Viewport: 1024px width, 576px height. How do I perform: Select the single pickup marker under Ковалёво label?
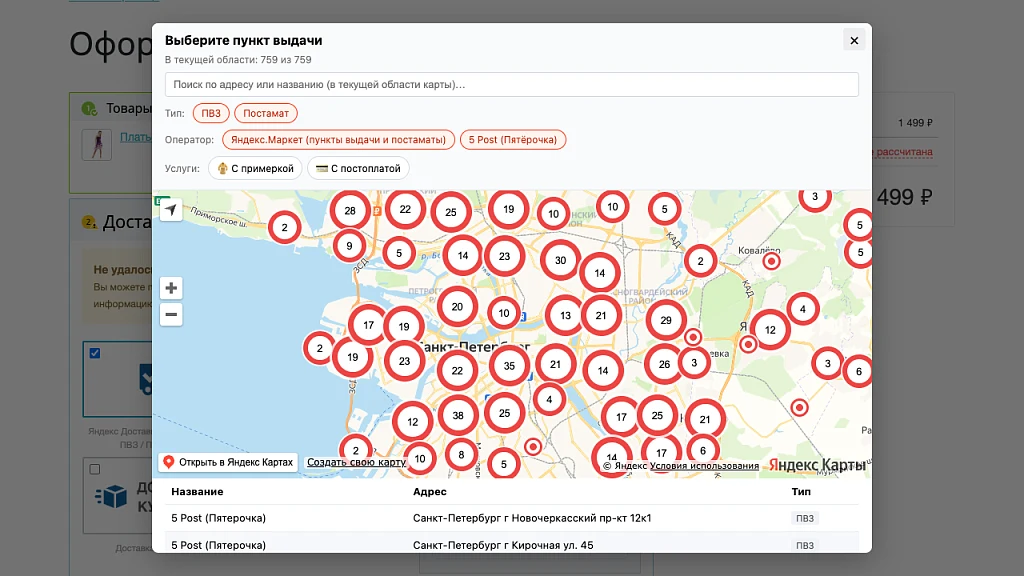pos(771,261)
